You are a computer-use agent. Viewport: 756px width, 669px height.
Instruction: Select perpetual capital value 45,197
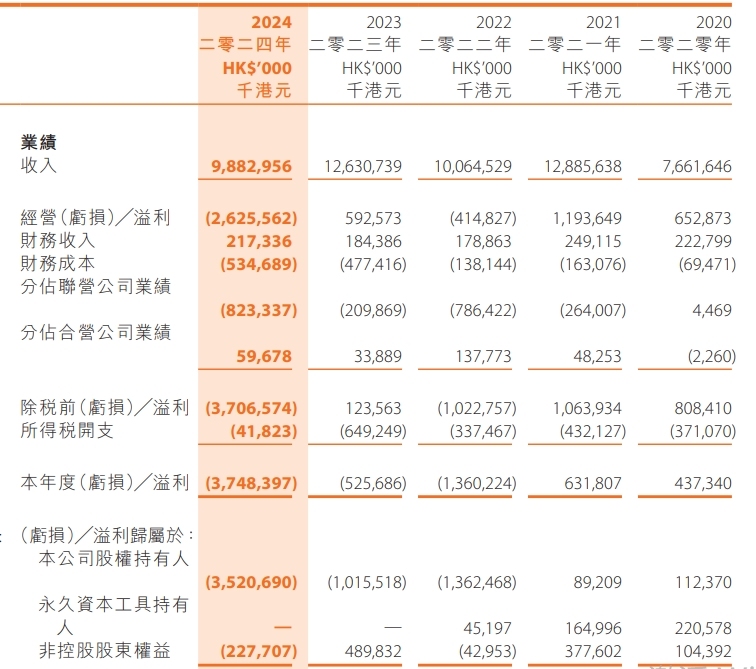click(487, 628)
